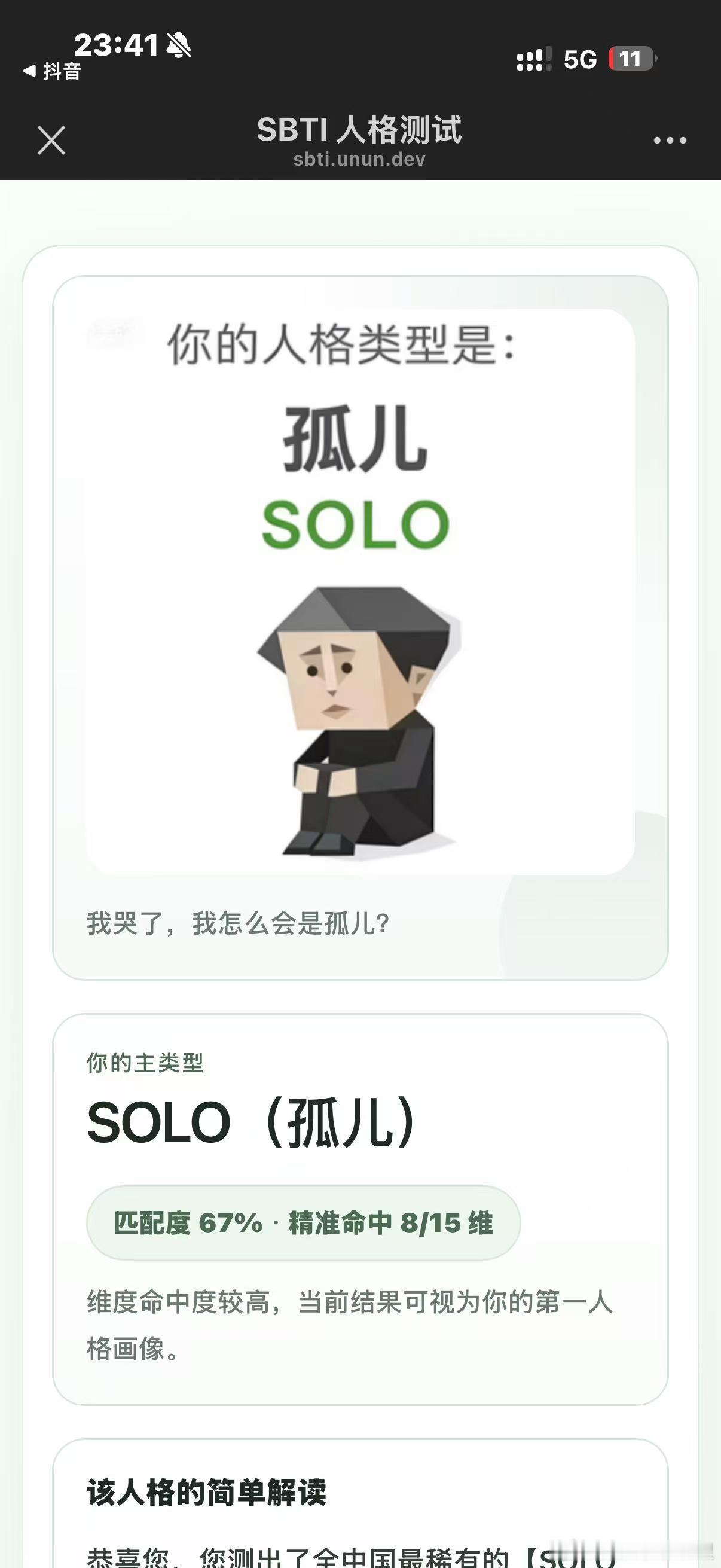
Task: Open the three-dot more options menu
Action: 670,141
